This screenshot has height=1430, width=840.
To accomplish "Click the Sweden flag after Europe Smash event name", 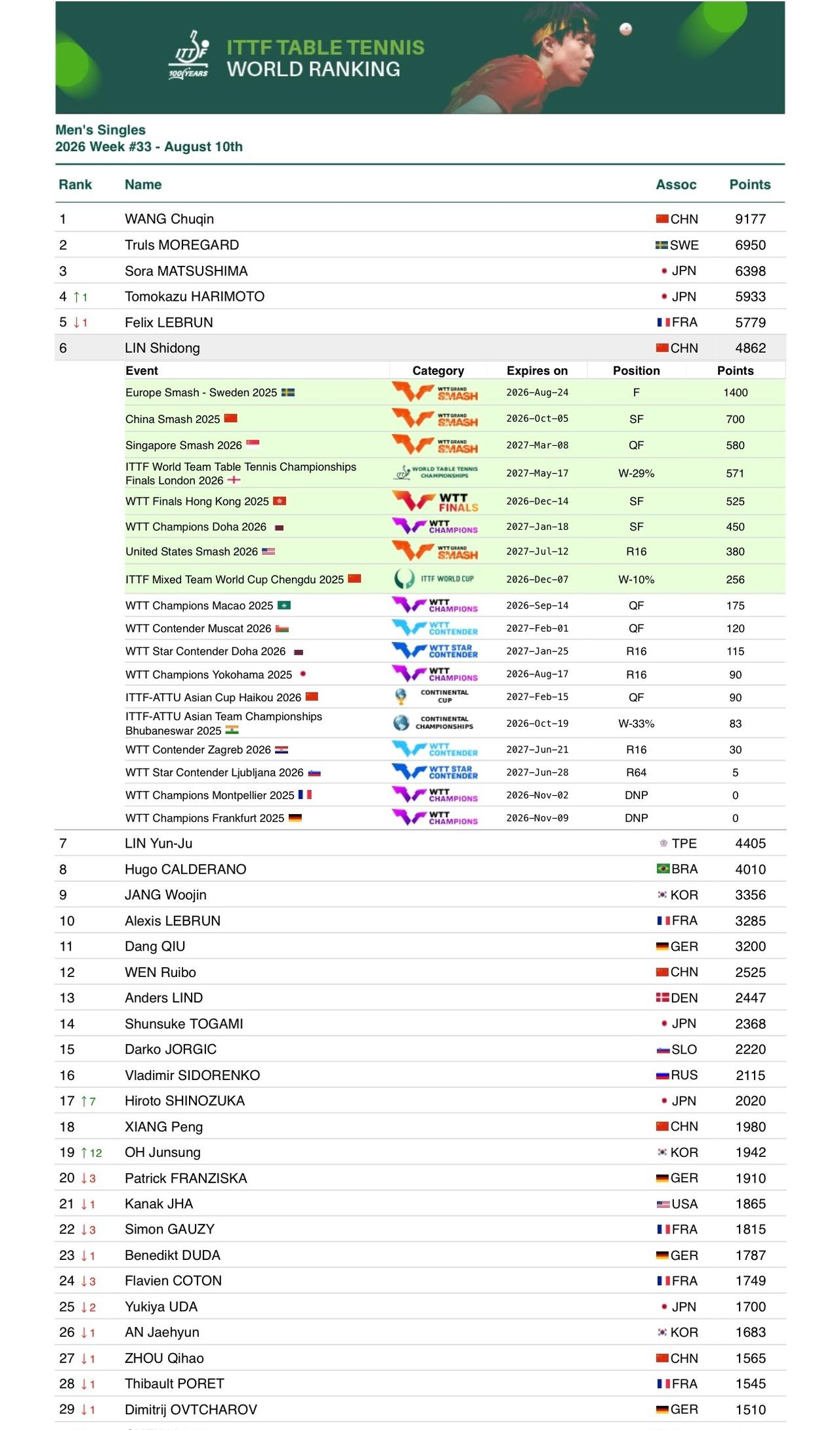I will tap(288, 392).
